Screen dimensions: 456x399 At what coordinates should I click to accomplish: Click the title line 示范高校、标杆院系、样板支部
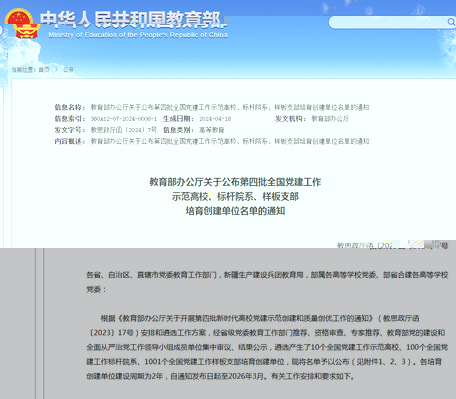(x=235, y=196)
